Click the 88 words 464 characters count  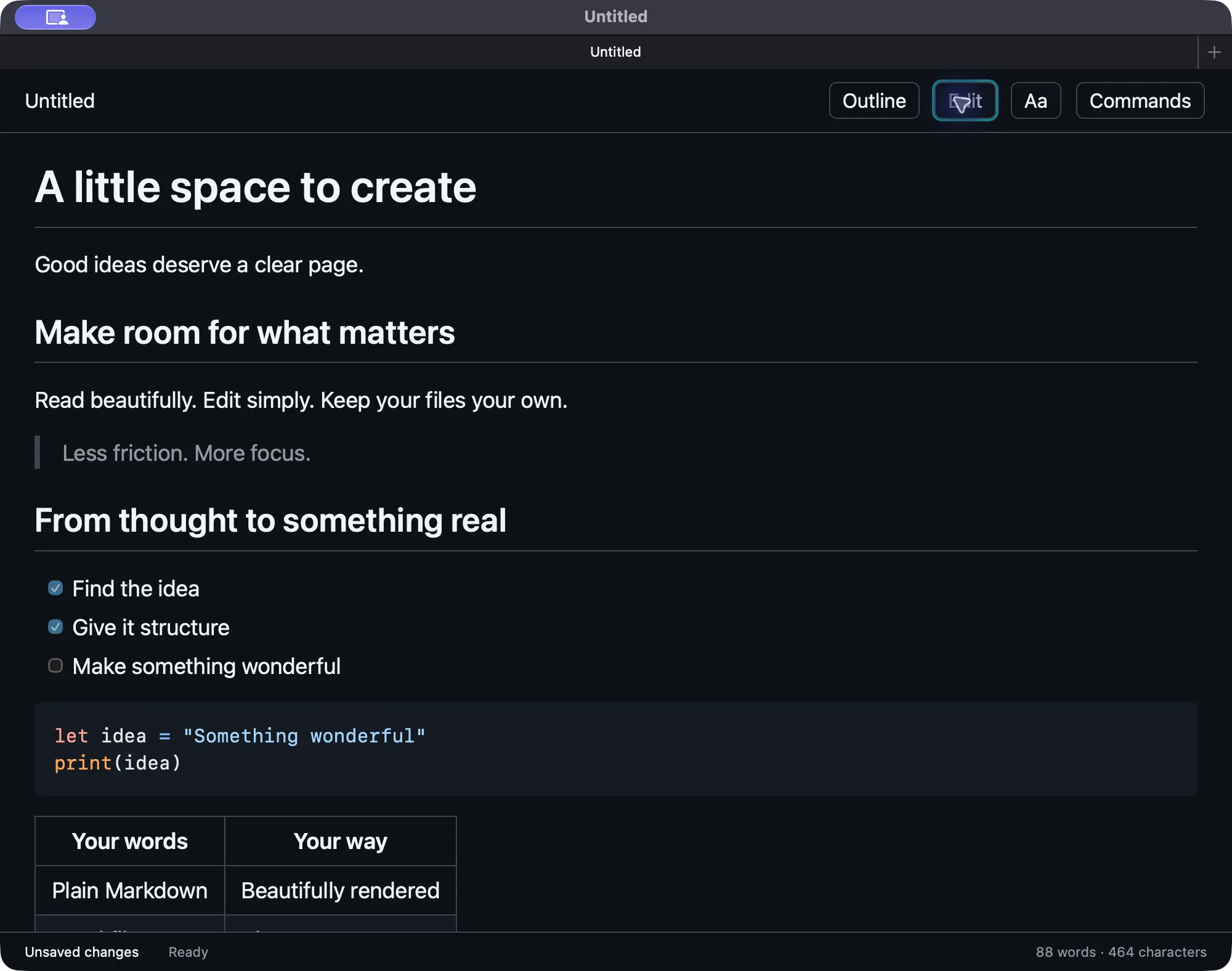[x=1121, y=952]
